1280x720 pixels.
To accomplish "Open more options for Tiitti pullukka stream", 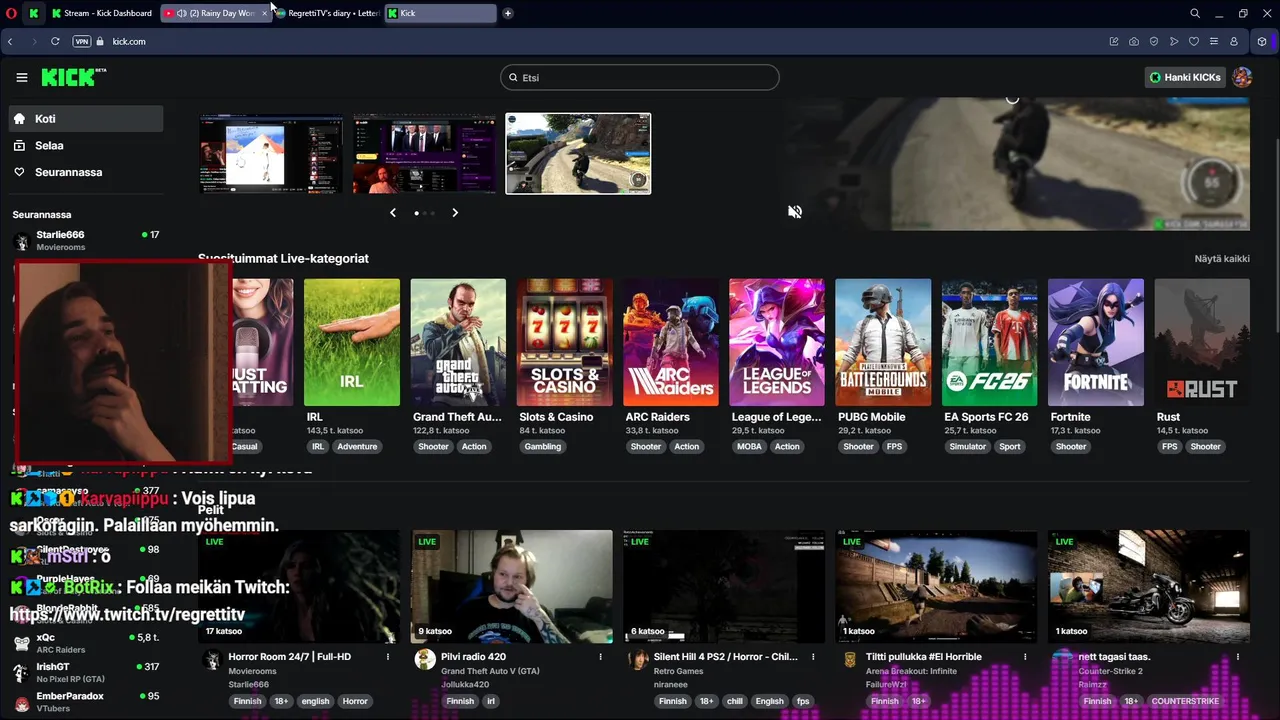I will tap(1025, 657).
